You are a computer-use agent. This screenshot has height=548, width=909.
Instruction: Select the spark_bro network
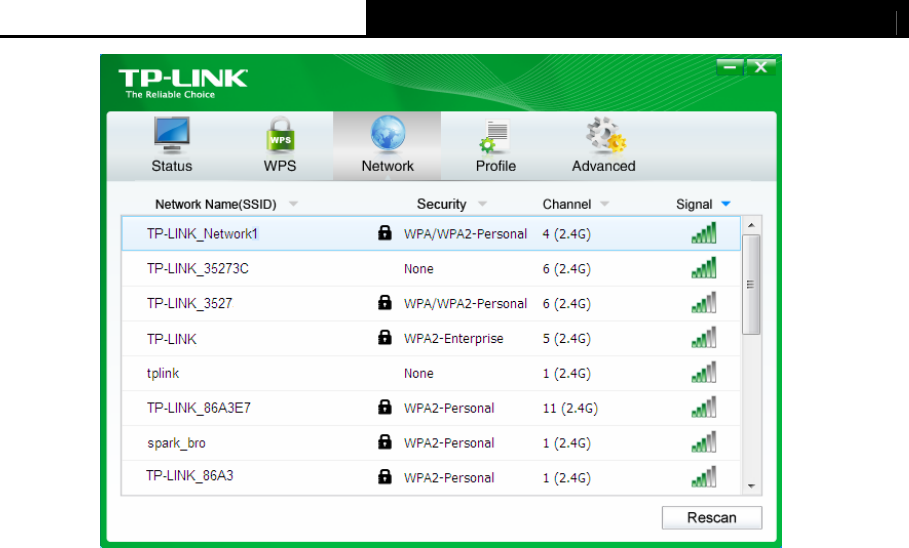(431, 442)
